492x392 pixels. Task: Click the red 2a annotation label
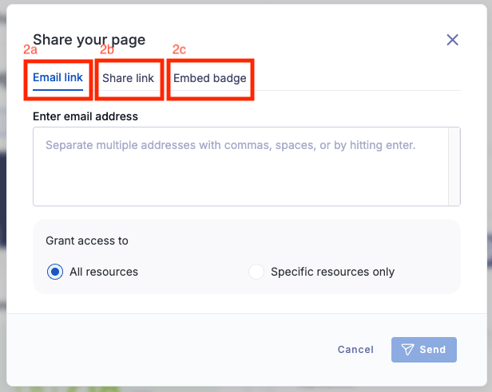point(30,50)
